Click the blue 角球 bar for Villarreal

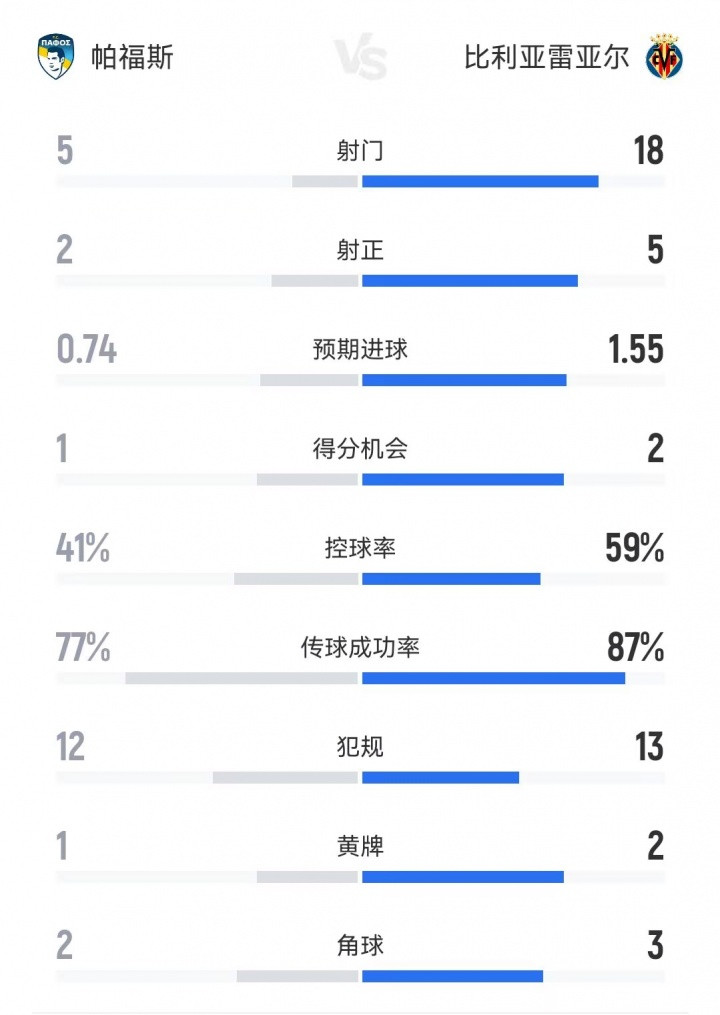point(452,976)
